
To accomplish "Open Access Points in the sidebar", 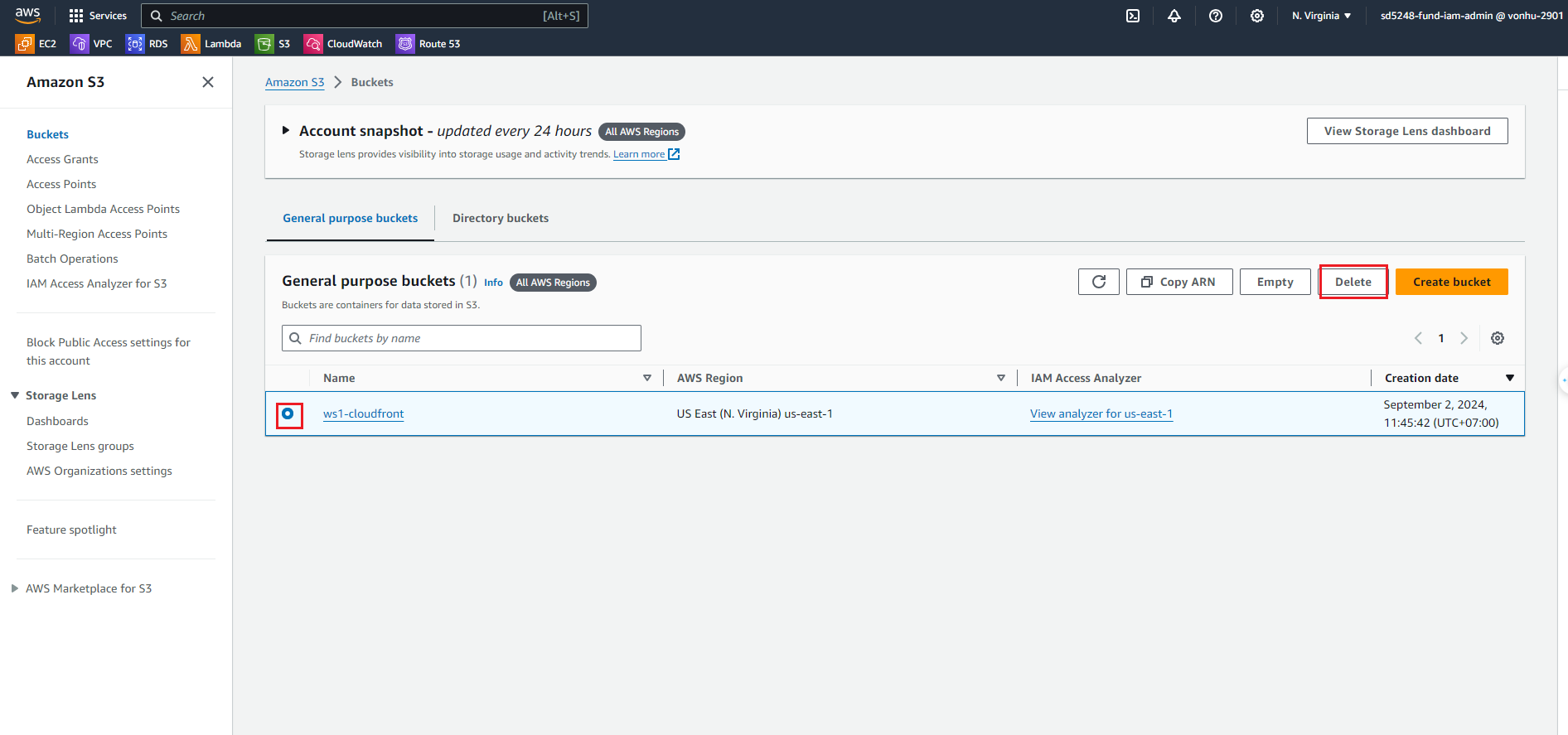I will click(61, 184).
